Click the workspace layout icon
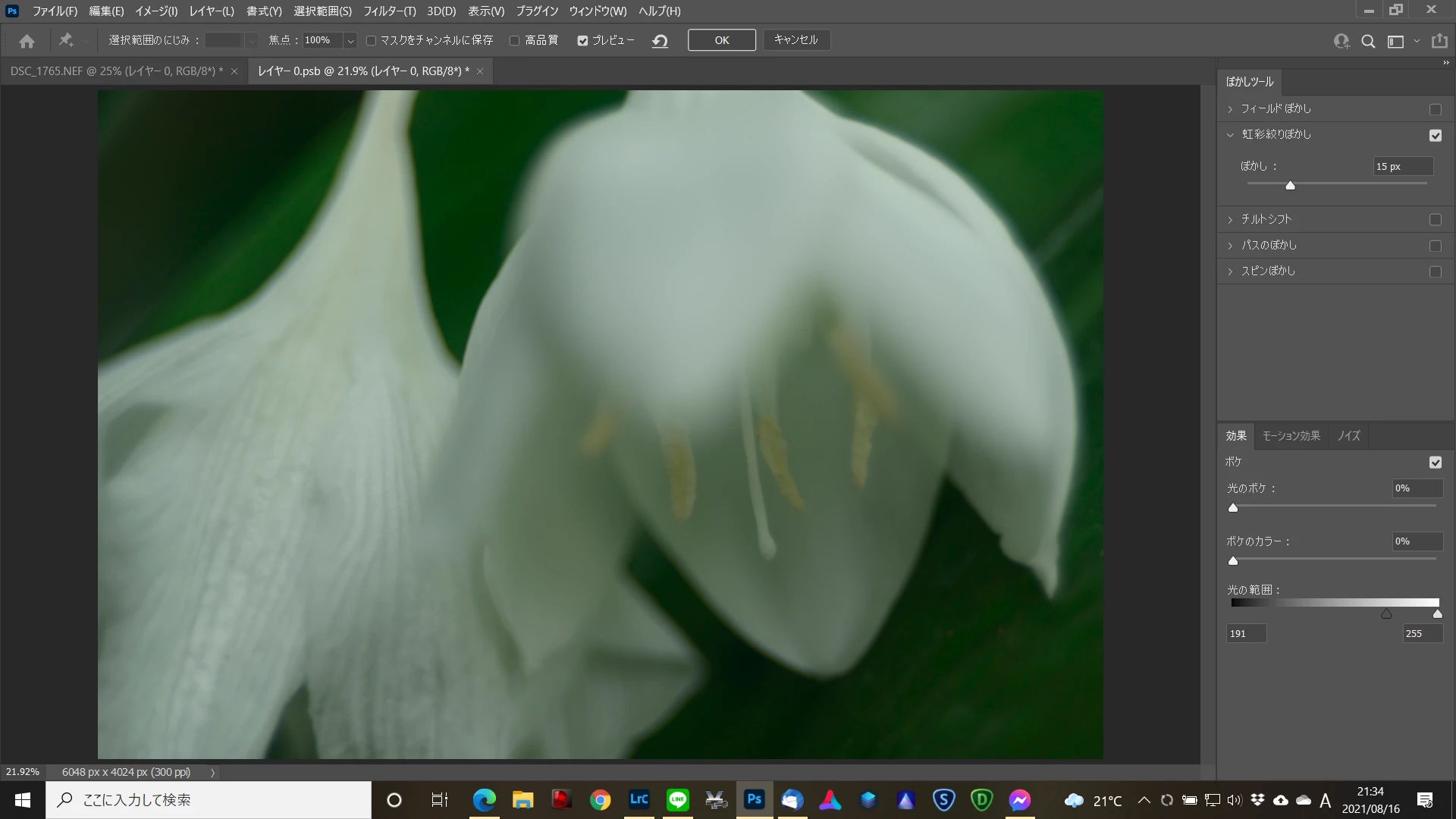1456x819 pixels. point(1395,42)
